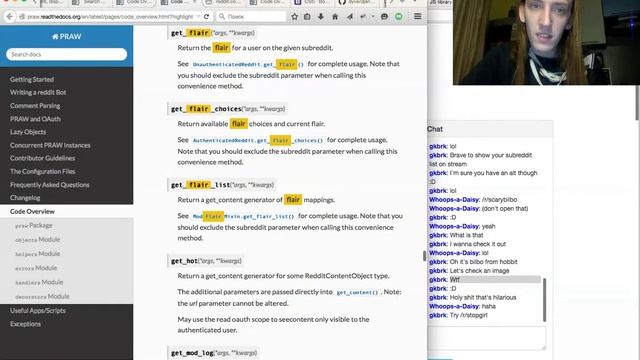
Task: Switch to the reddit.com browser tab
Action: 224,2
